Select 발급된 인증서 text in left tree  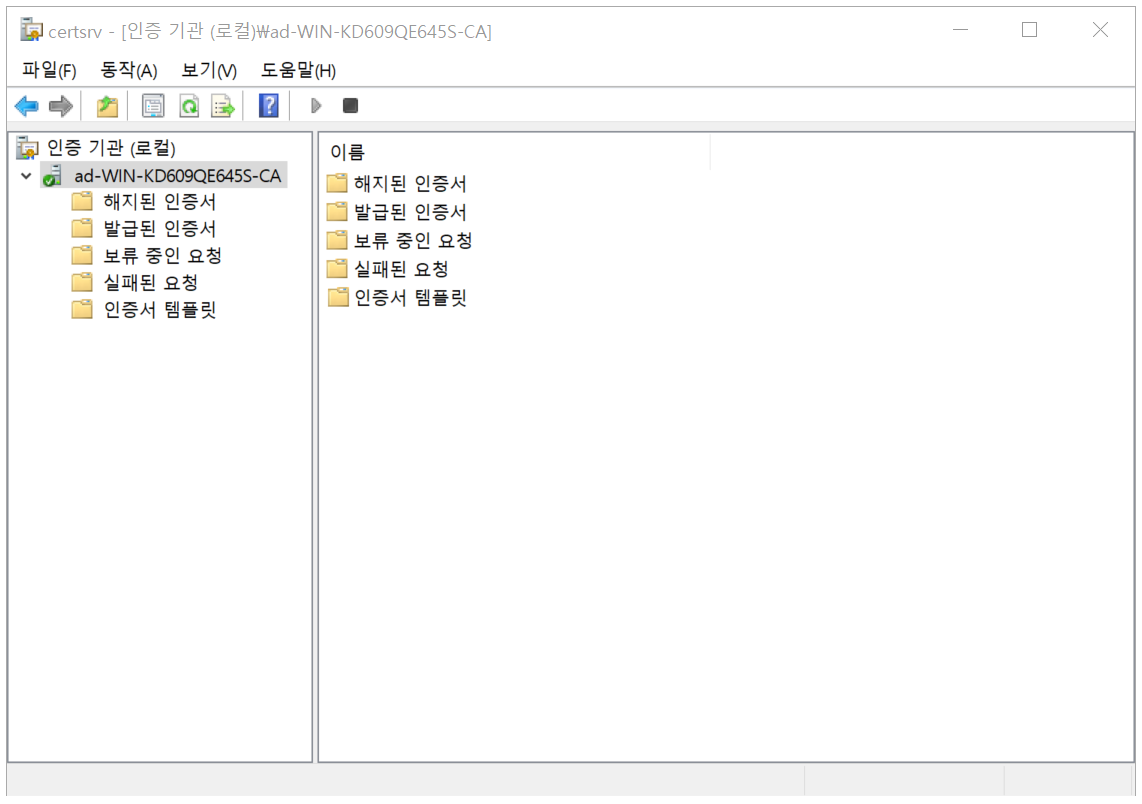pos(160,228)
